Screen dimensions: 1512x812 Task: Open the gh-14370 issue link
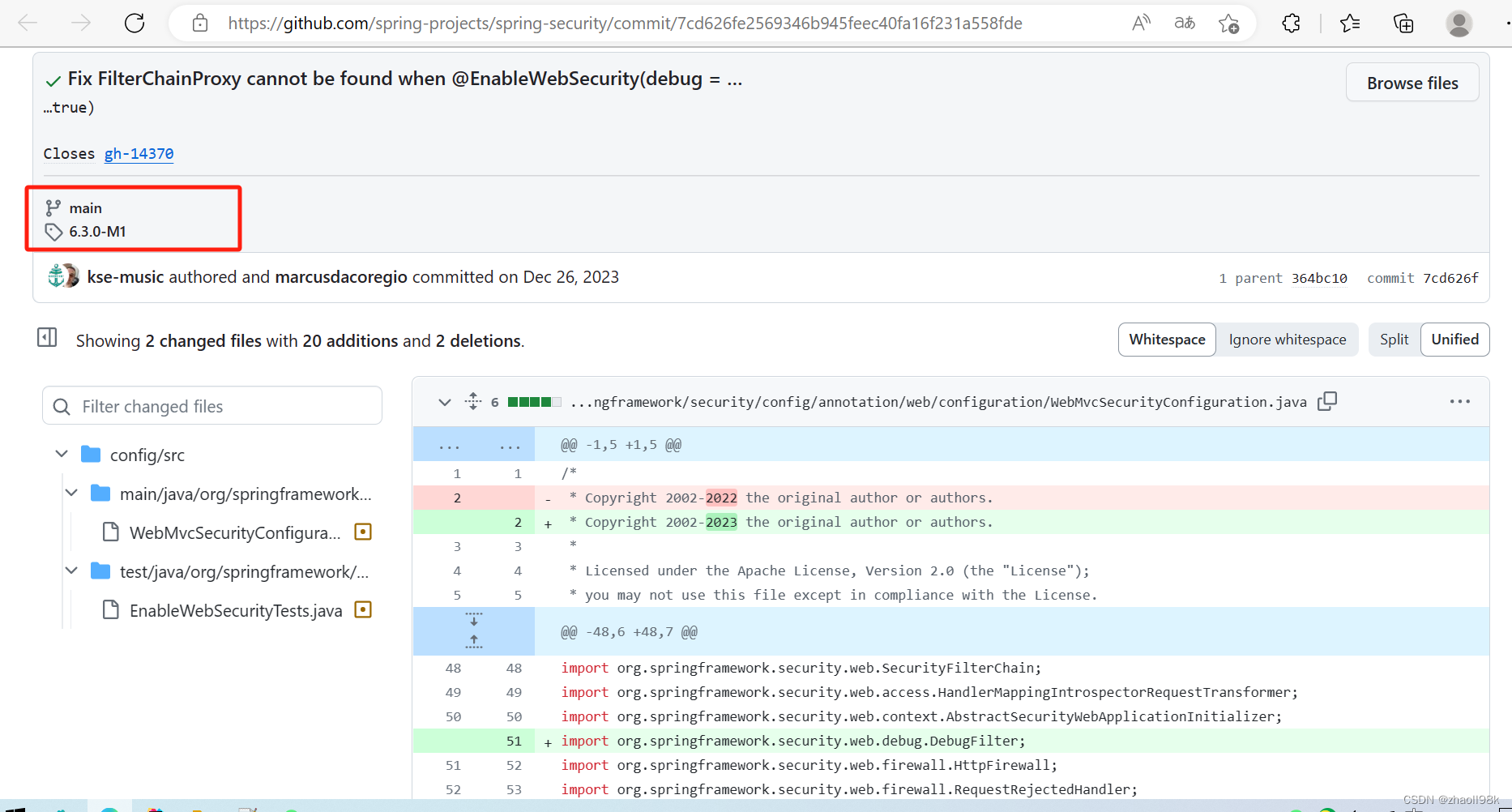[139, 153]
